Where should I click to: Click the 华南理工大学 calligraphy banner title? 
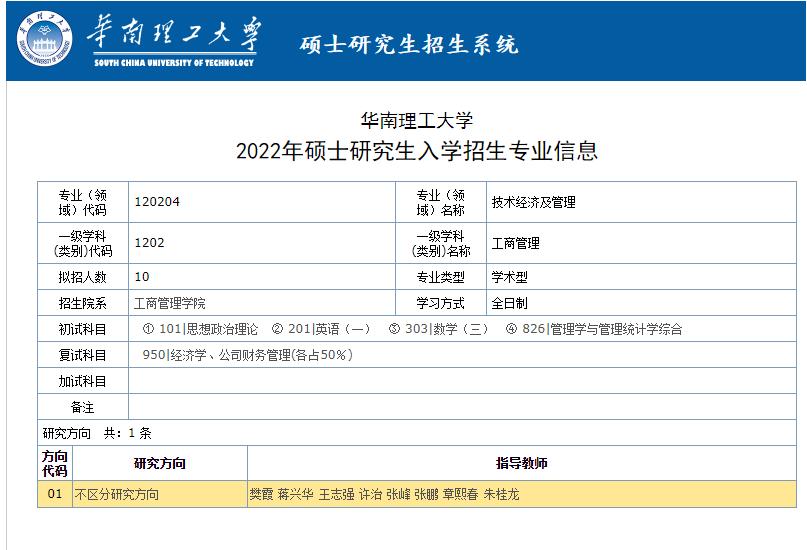pos(174,33)
